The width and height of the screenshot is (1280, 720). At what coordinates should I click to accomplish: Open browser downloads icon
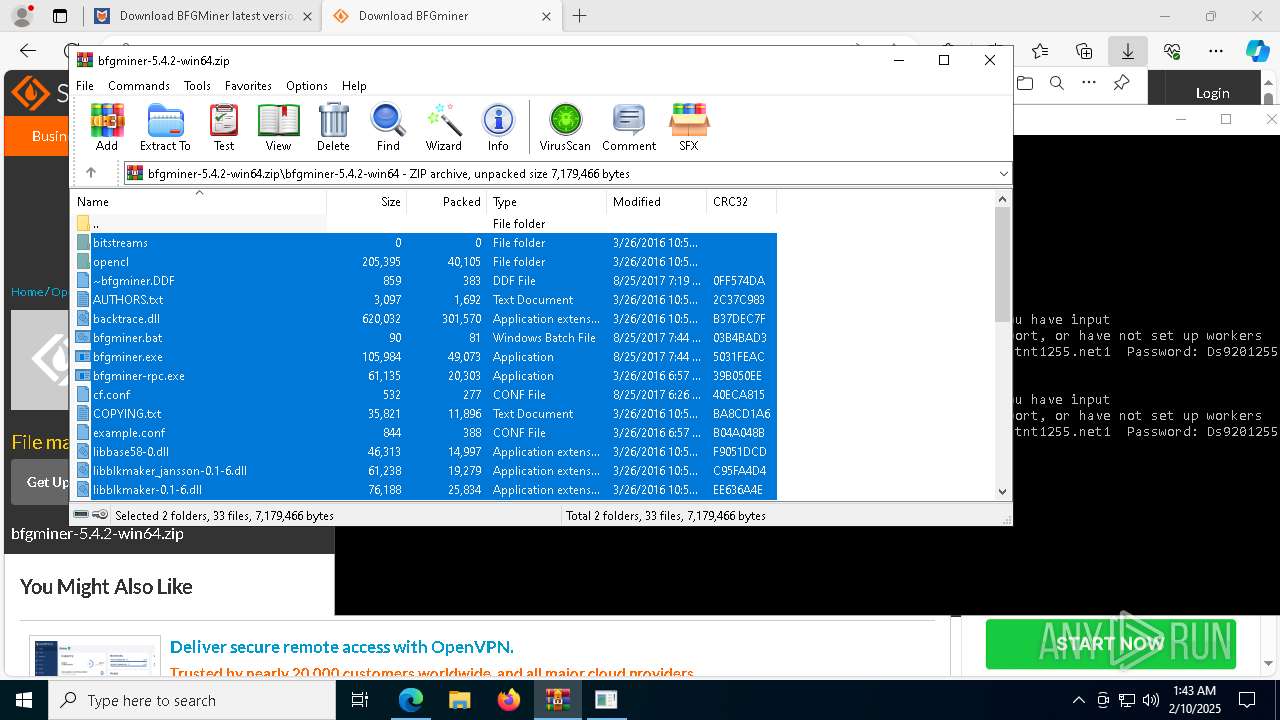(1127, 51)
